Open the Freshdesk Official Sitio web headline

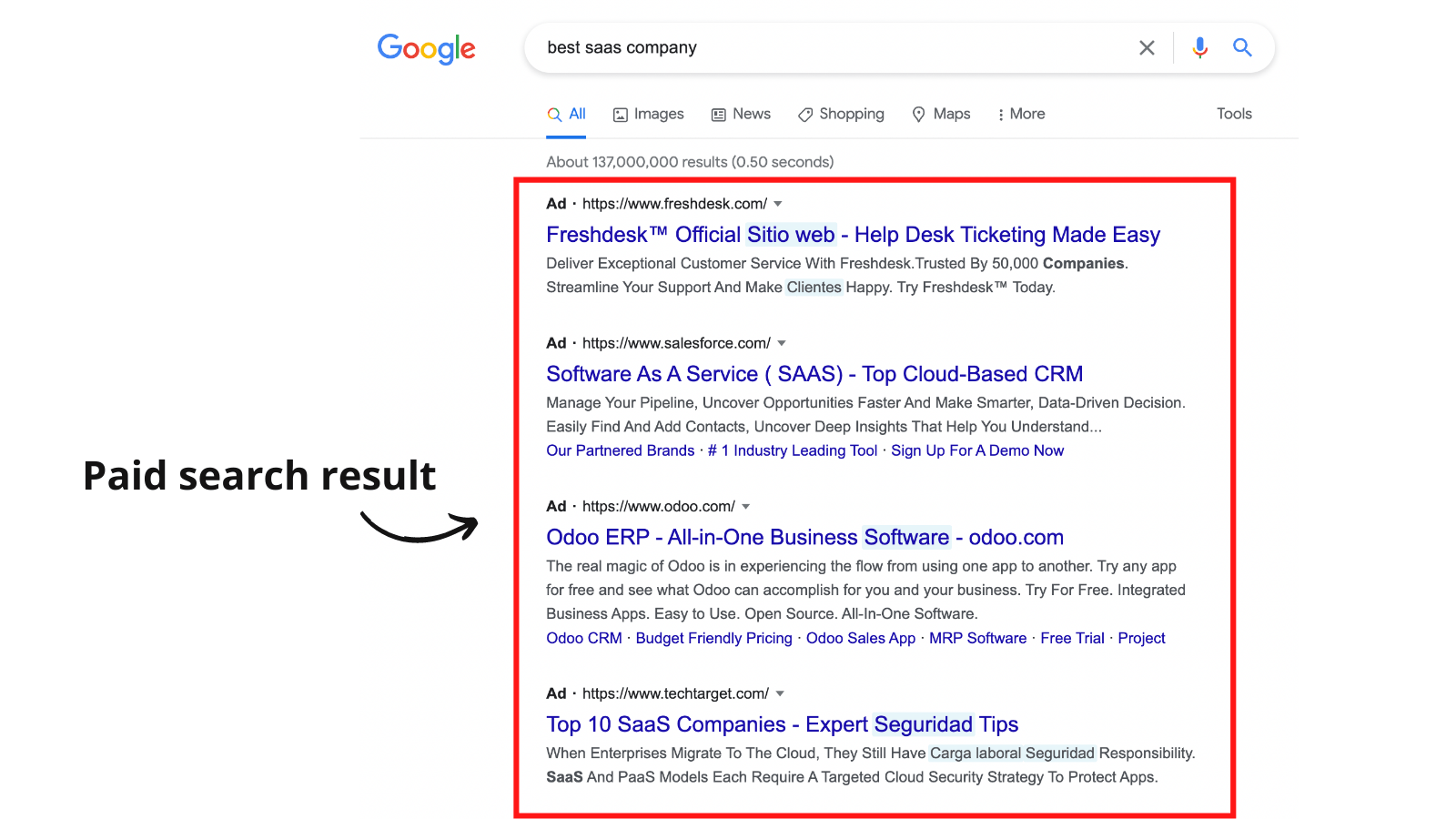point(853,235)
